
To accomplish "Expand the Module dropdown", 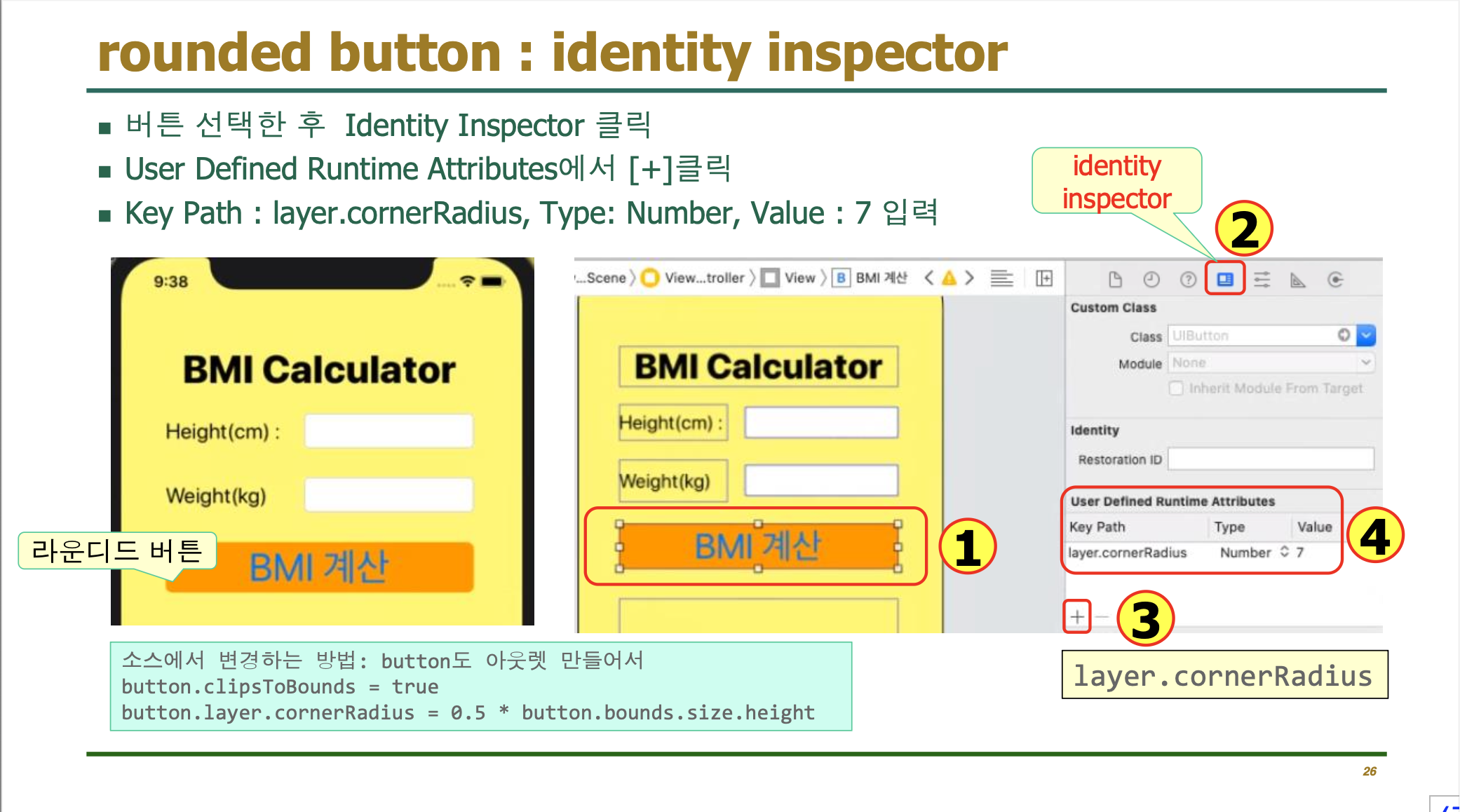I will (1366, 363).
